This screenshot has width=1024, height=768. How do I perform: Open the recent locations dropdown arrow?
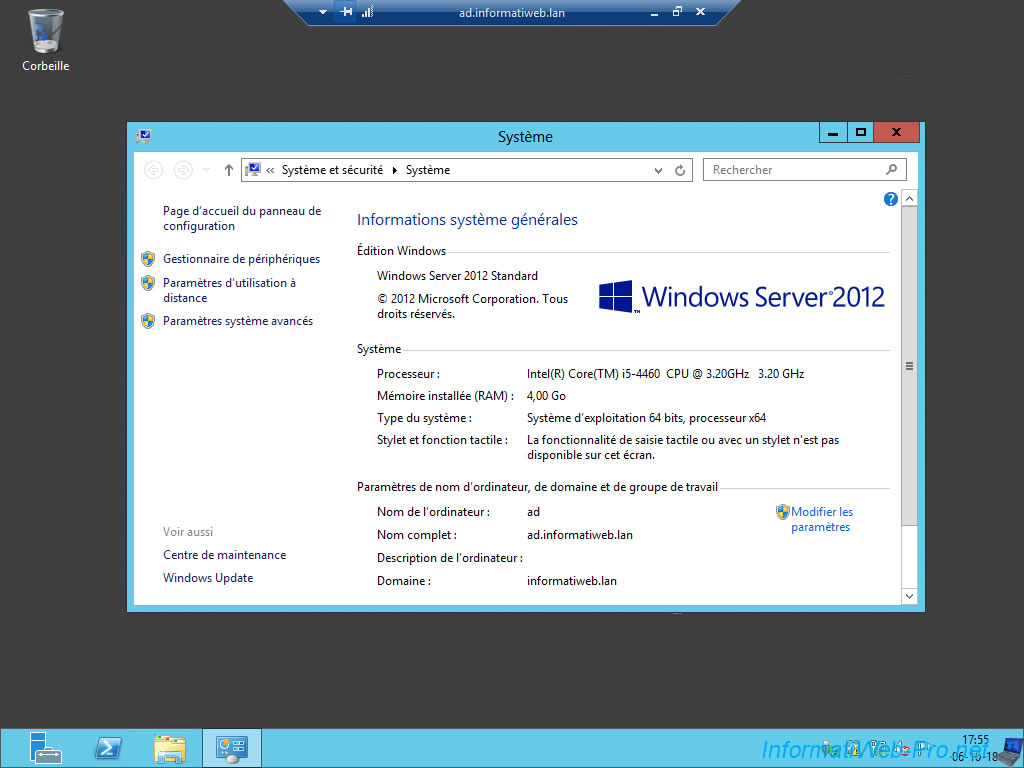click(x=206, y=170)
